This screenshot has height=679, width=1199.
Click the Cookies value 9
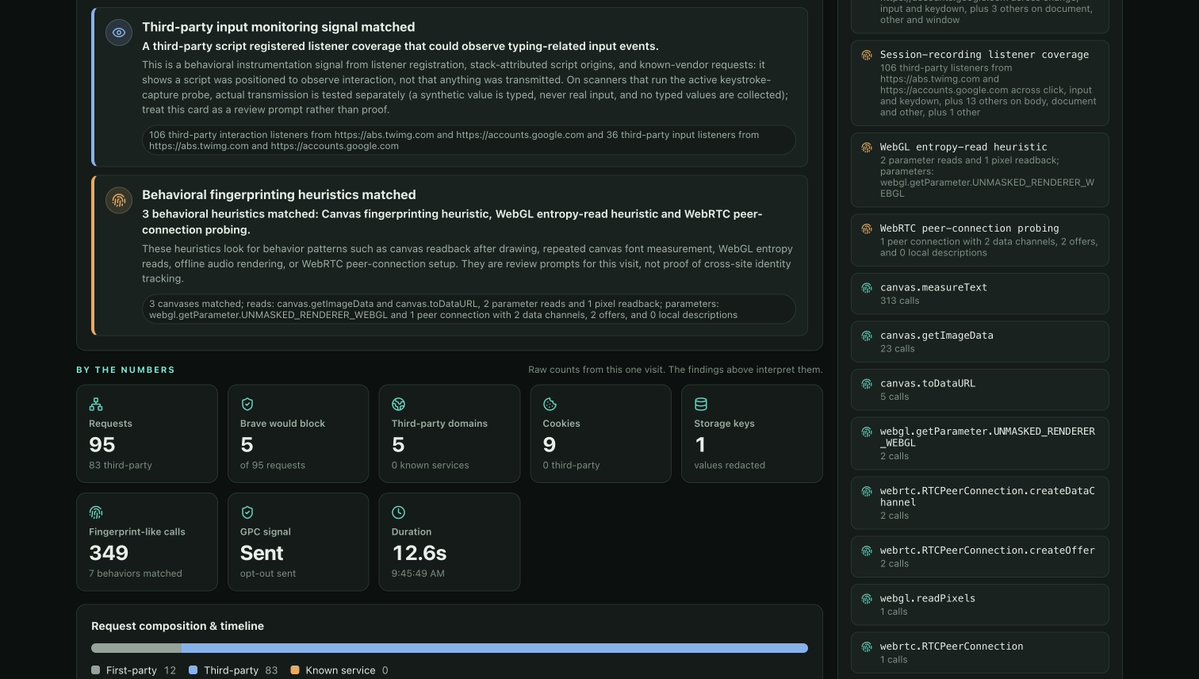click(549, 444)
